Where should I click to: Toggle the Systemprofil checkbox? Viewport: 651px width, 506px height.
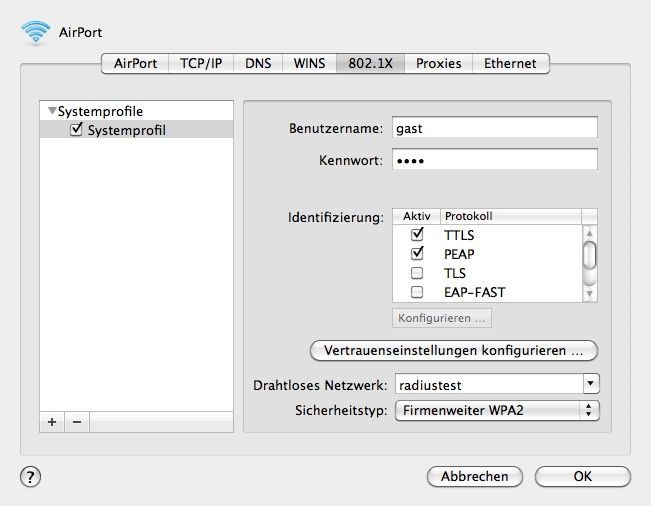point(76,130)
